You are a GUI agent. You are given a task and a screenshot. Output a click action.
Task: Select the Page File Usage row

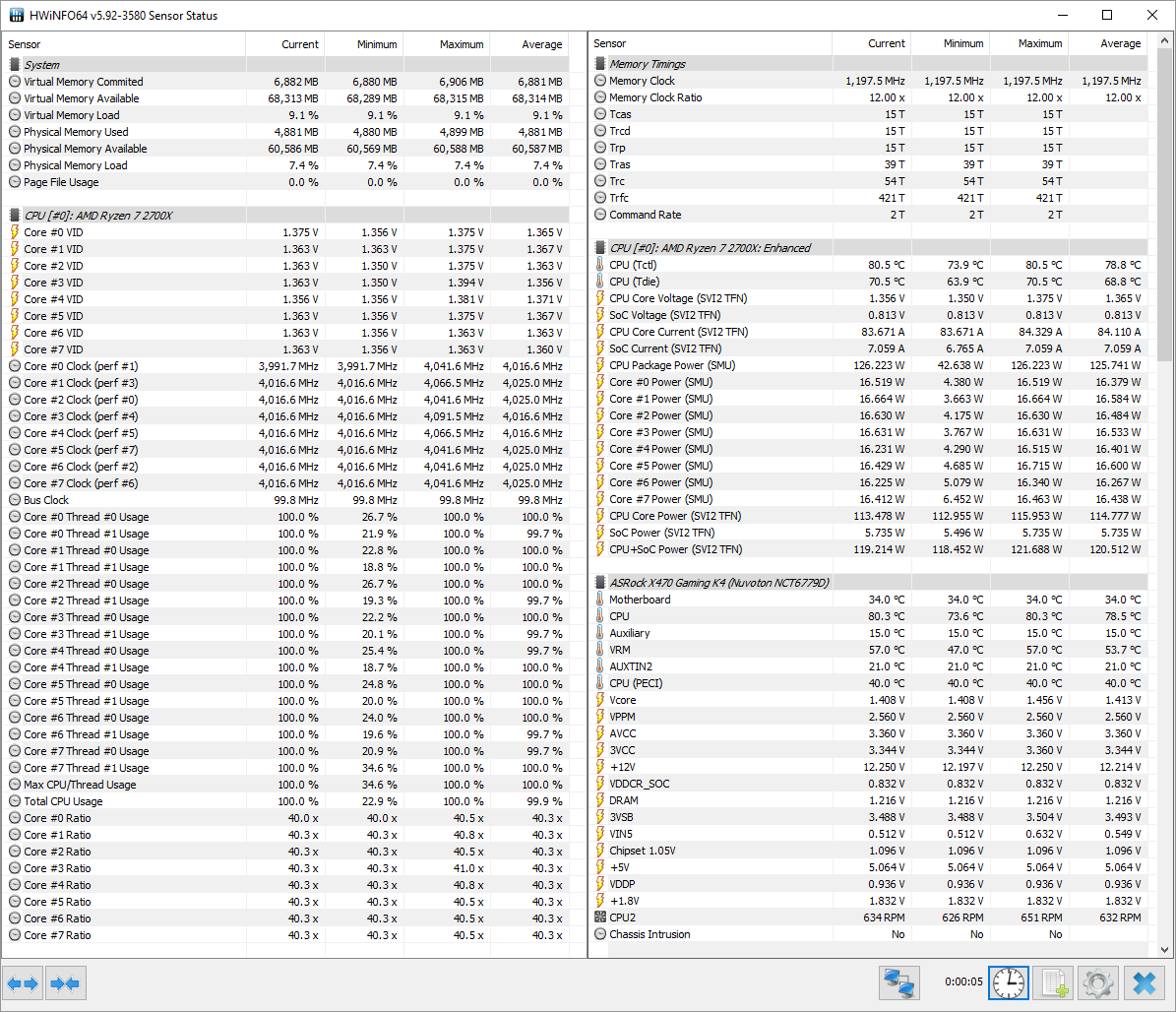286,182
